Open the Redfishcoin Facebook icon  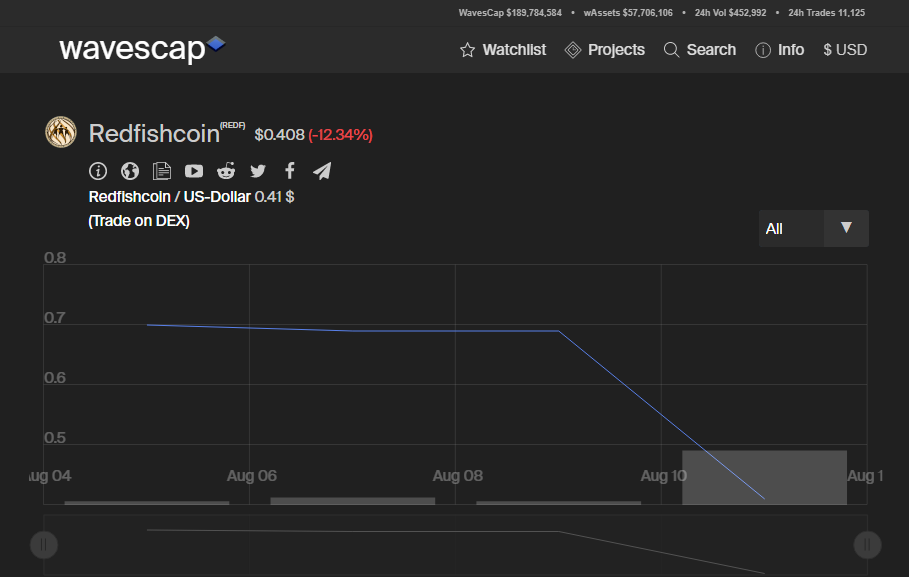290,170
